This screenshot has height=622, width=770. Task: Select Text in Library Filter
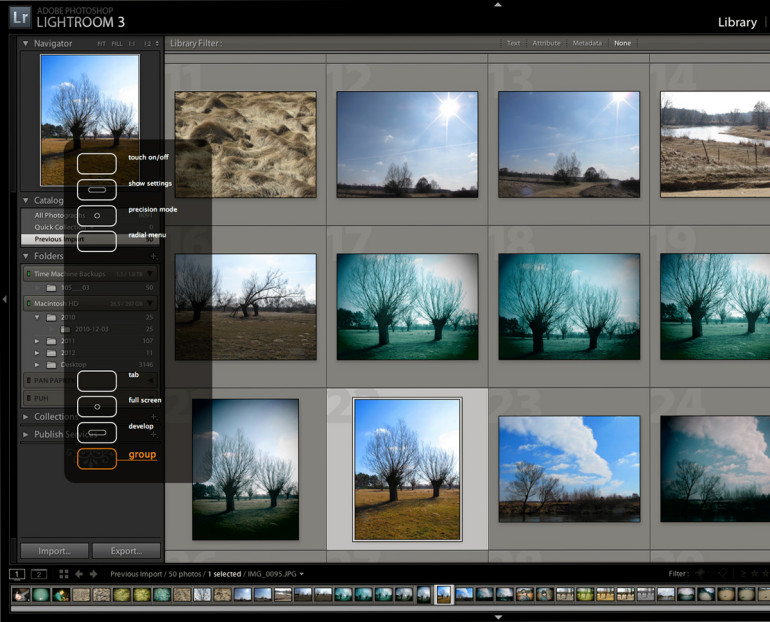pyautogui.click(x=513, y=43)
